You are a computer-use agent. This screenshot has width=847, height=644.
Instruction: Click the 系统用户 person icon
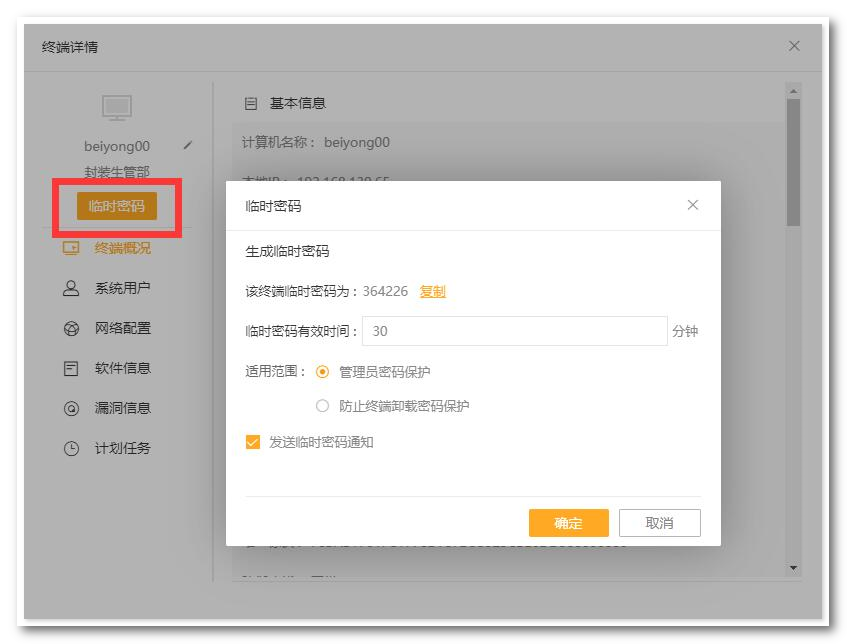click(71, 288)
